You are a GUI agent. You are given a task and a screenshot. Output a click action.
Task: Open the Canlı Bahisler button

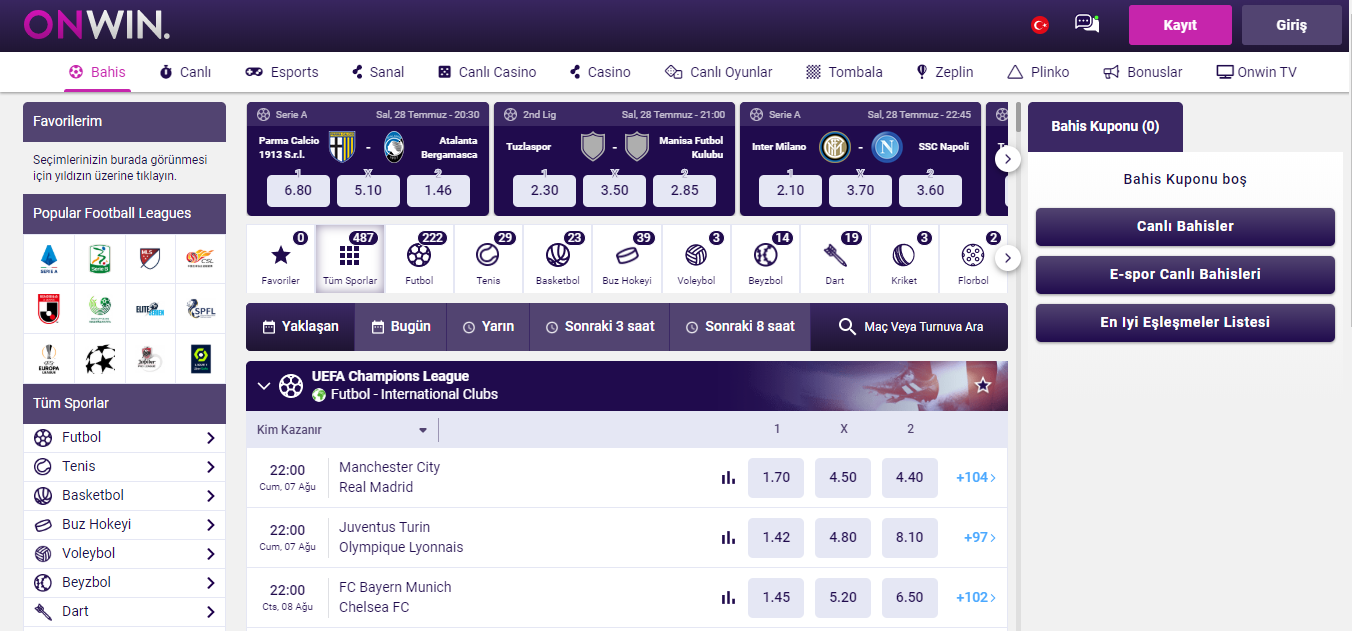point(1185,226)
